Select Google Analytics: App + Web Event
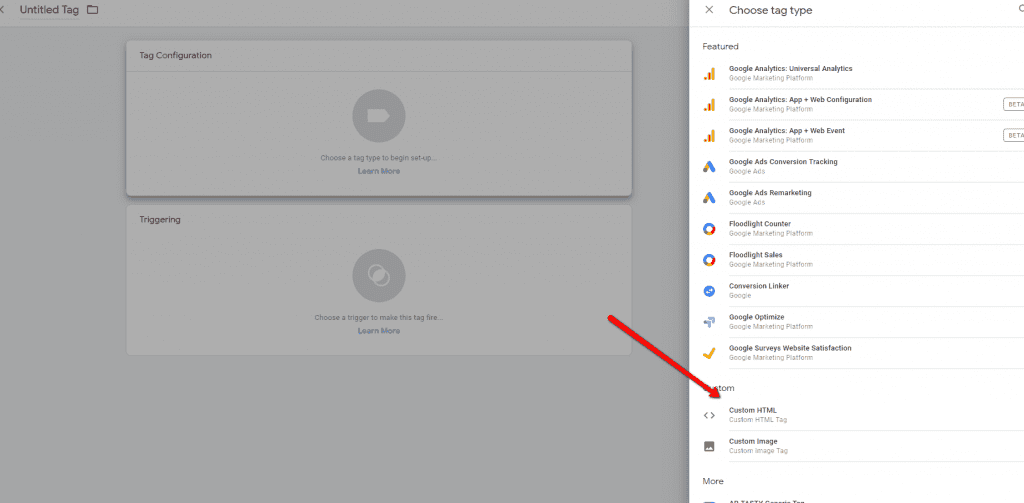1024x503 pixels. [x=786, y=131]
